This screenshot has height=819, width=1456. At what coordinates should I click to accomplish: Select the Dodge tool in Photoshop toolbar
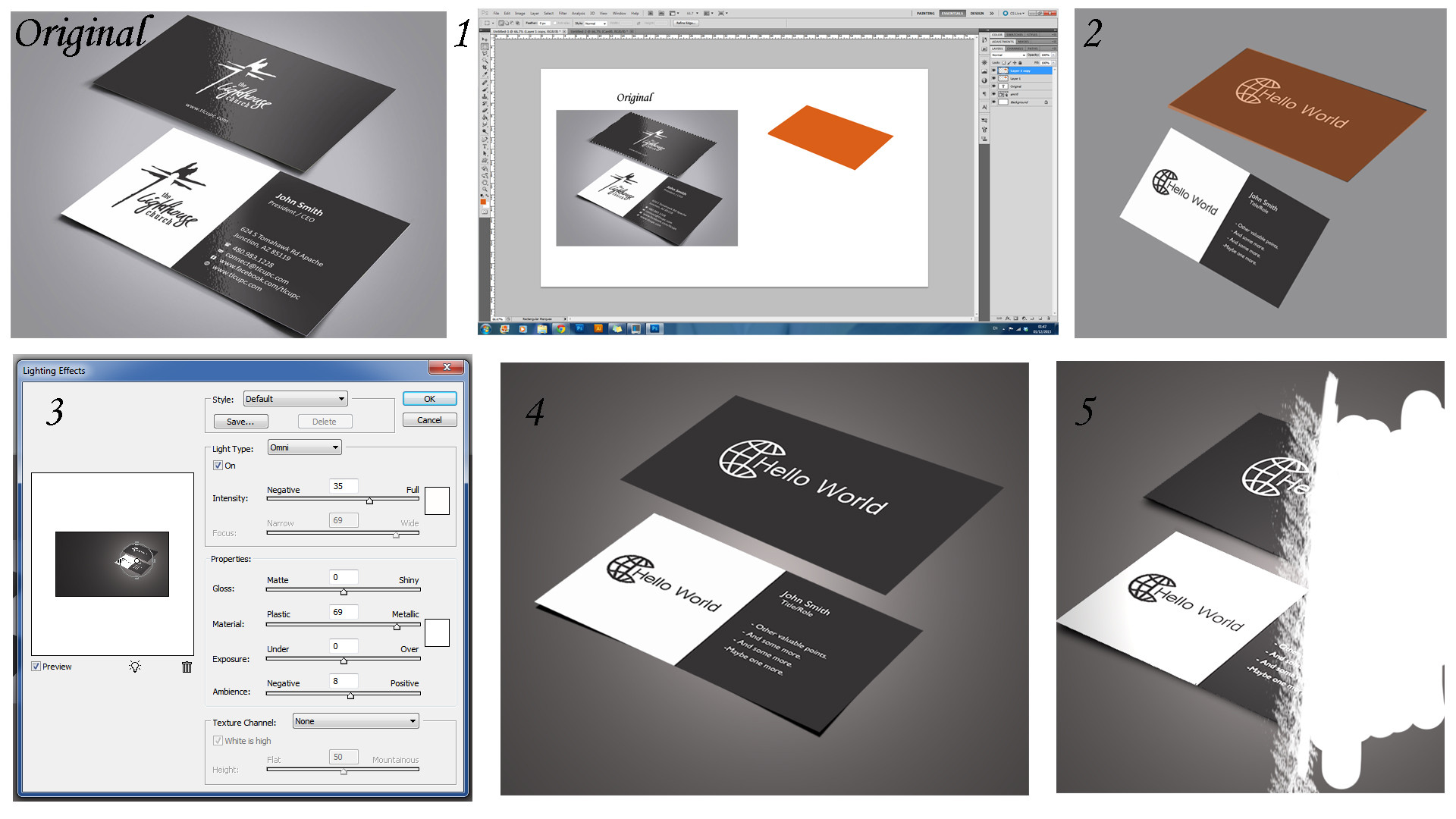click(x=485, y=131)
